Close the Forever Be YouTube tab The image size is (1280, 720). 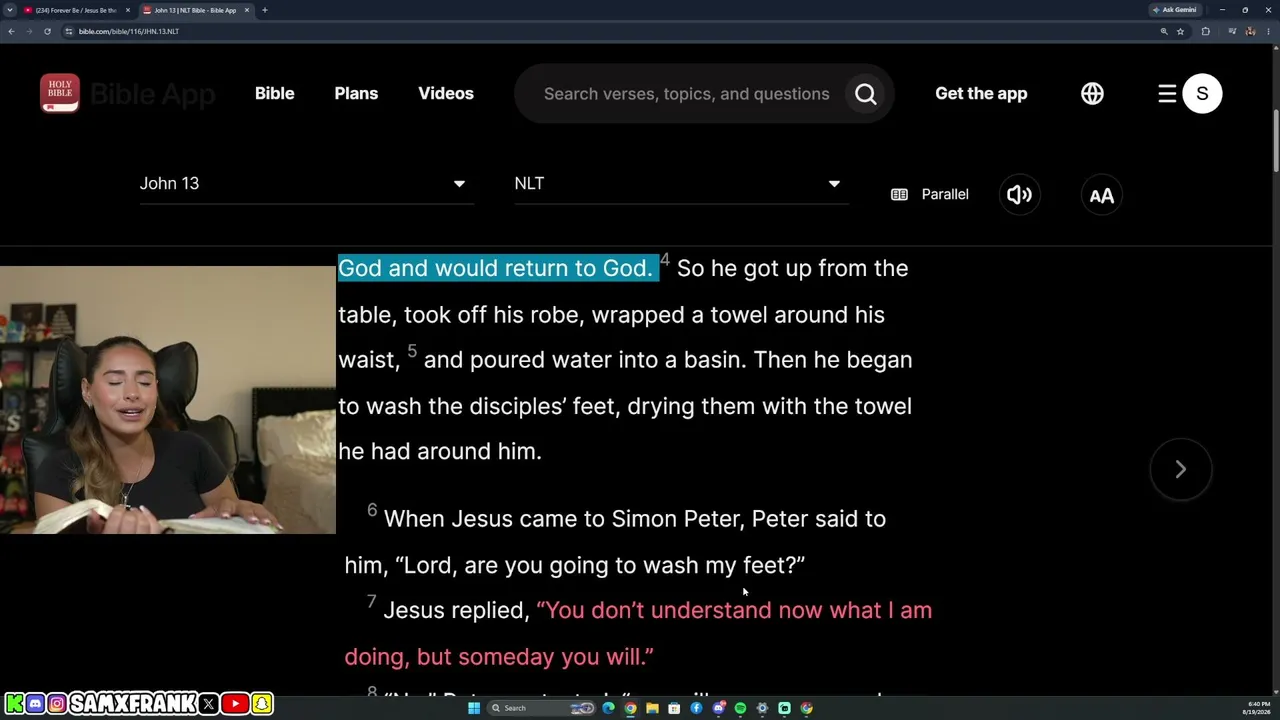[x=128, y=10]
